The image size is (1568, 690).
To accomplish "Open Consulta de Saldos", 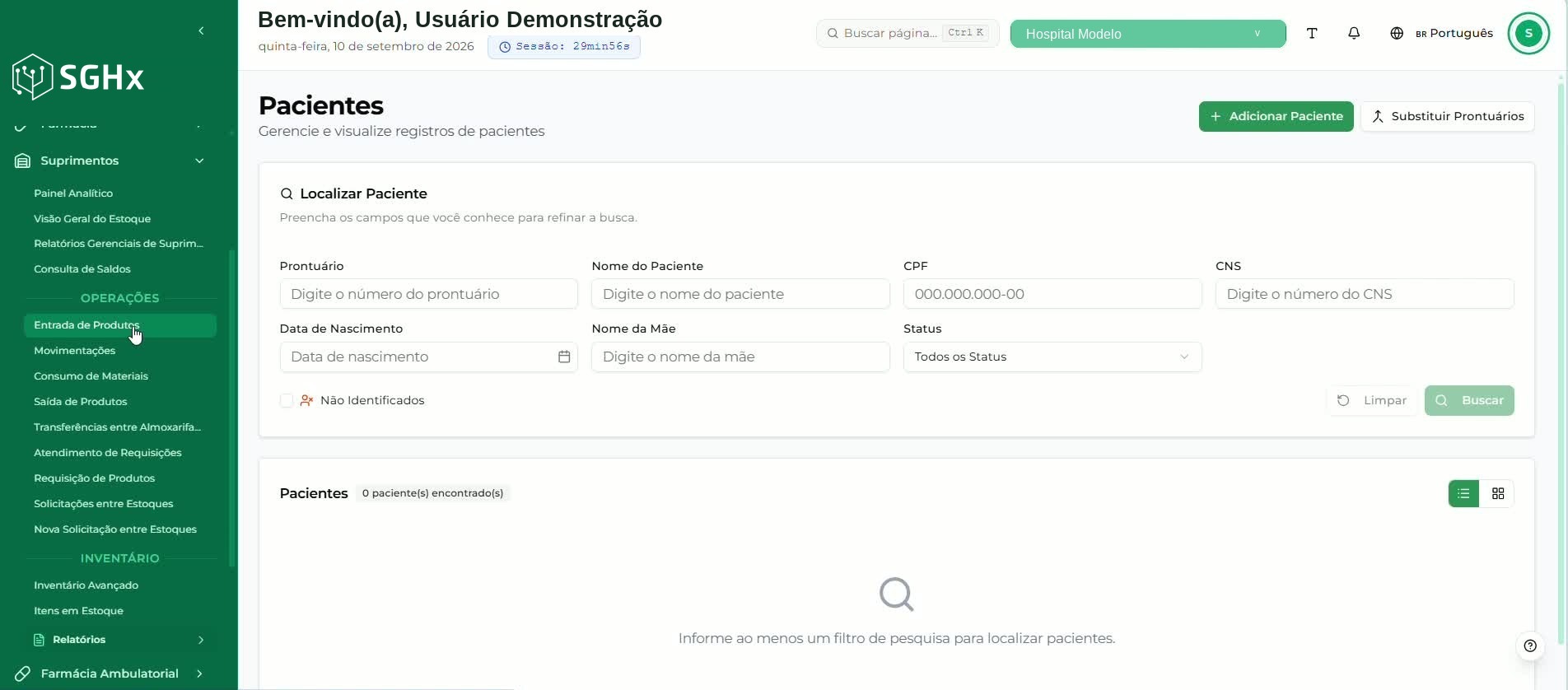I will (82, 269).
